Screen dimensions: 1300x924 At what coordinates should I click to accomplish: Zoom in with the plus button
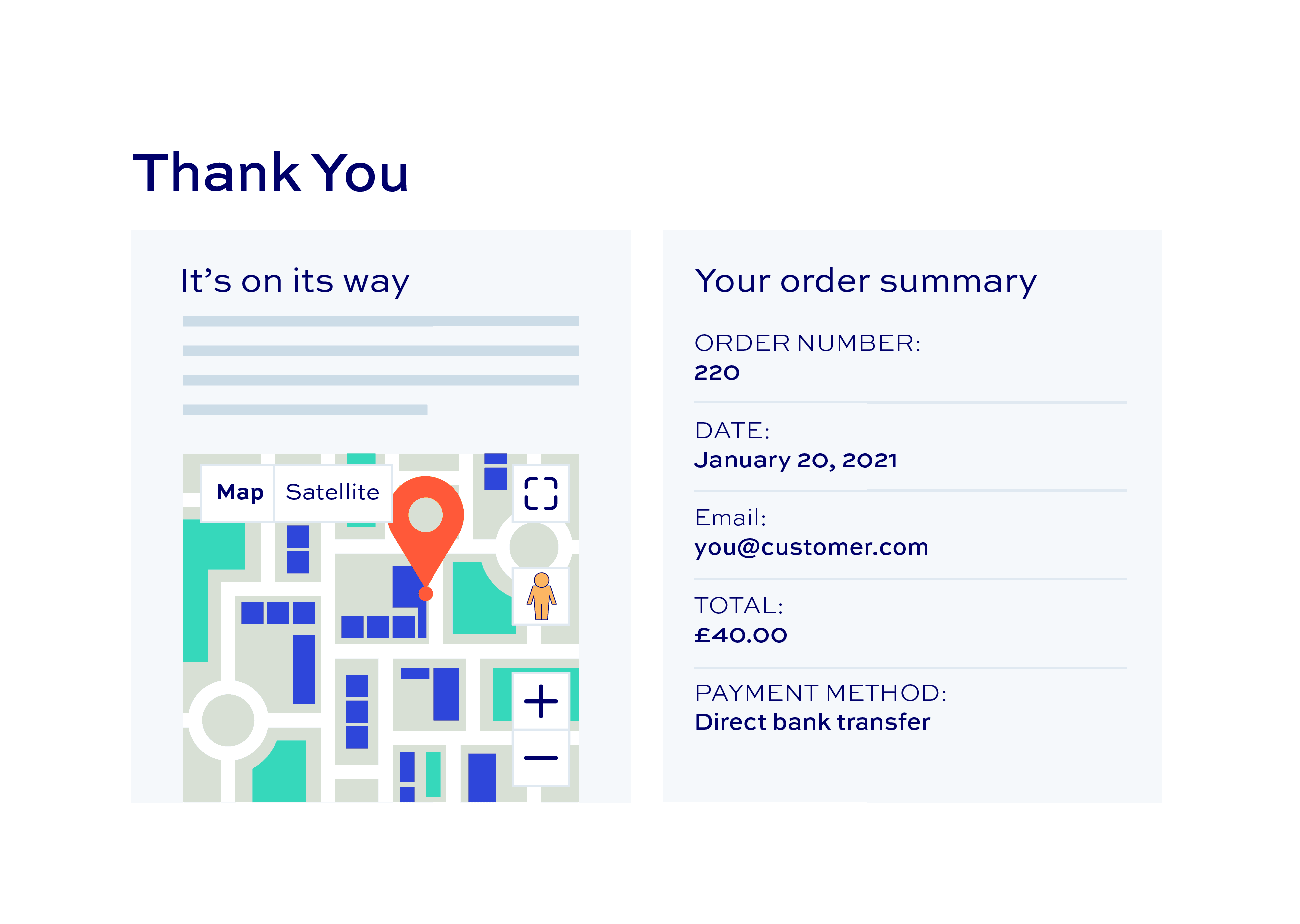[540, 702]
